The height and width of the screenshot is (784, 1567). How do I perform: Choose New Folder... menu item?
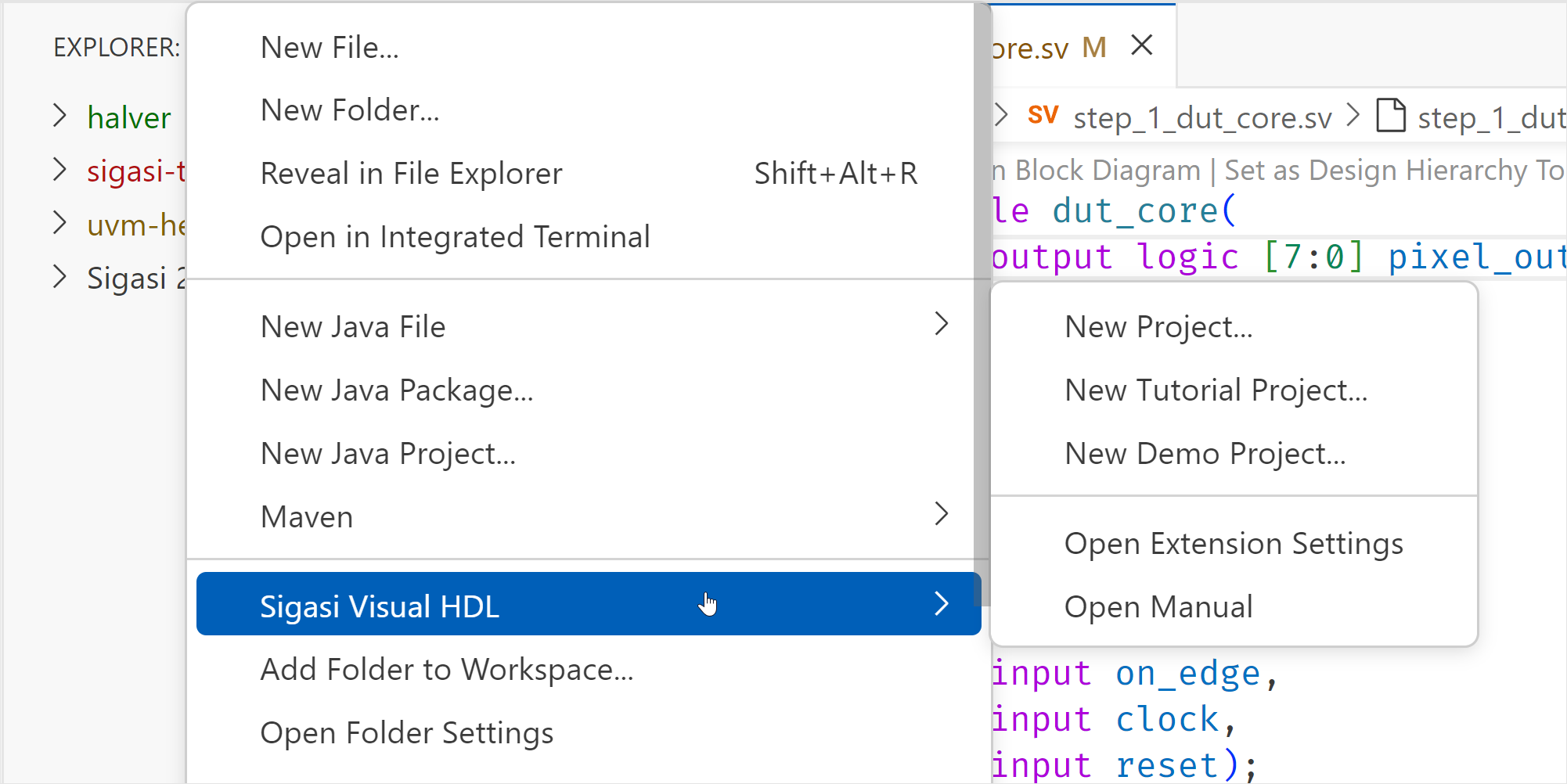click(584, 110)
